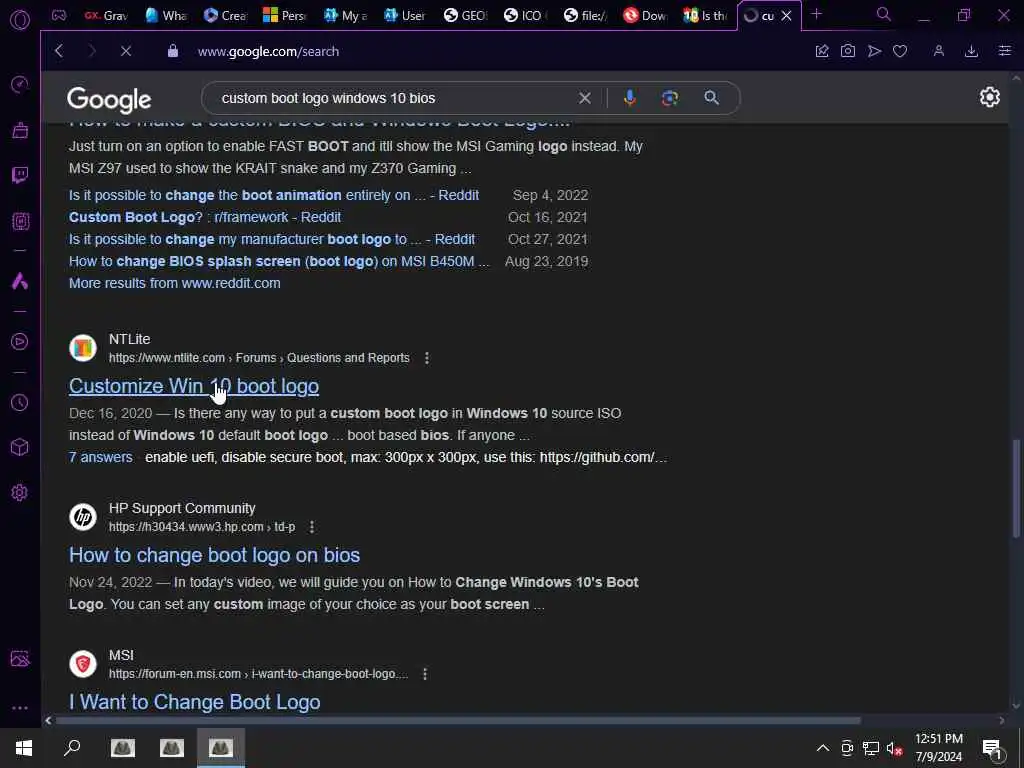This screenshot has width=1024, height=768.
Task: Open 'Customize Win 10 boot logo' result
Action: (x=194, y=386)
